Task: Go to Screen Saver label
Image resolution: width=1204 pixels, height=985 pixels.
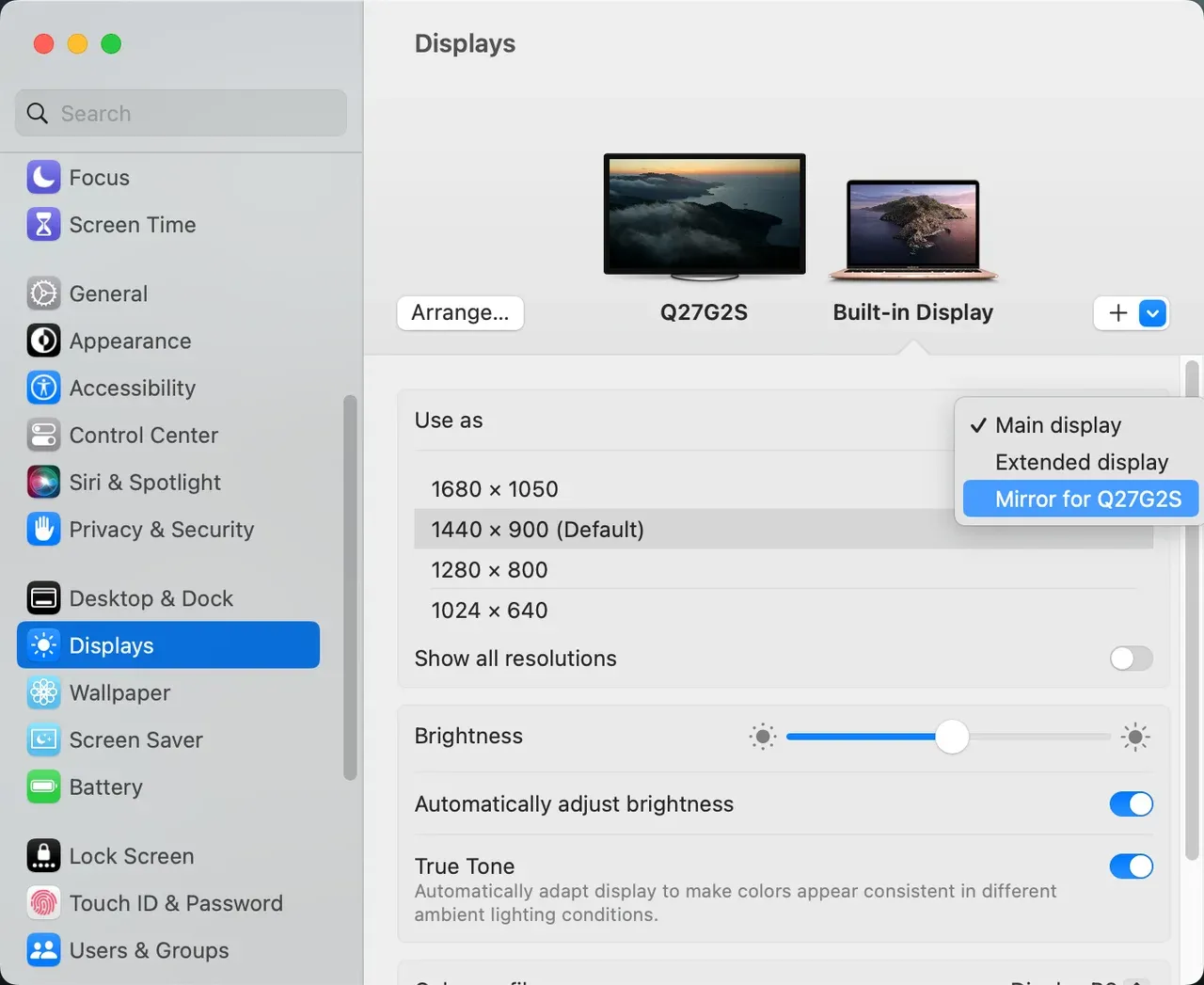Action: (x=136, y=740)
